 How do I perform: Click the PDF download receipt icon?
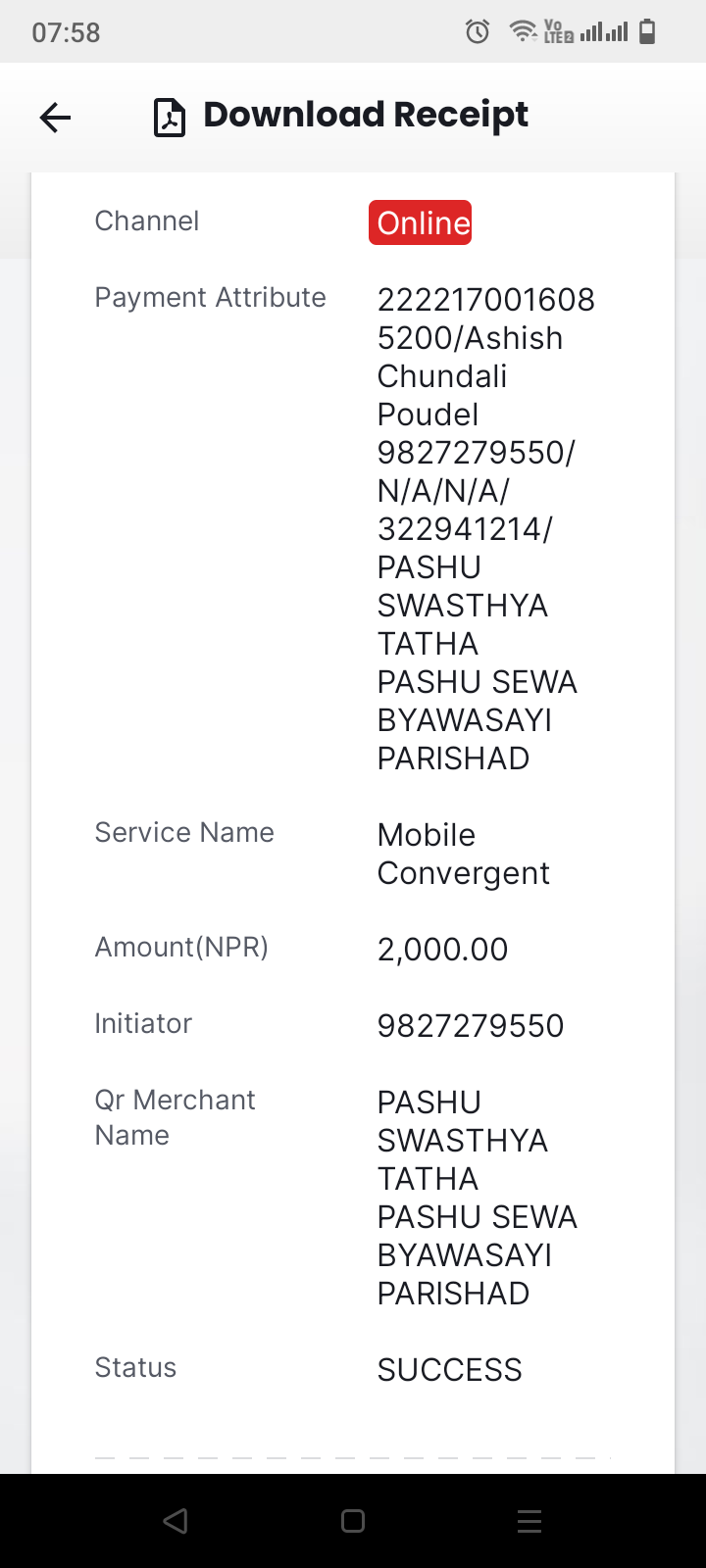click(x=170, y=119)
